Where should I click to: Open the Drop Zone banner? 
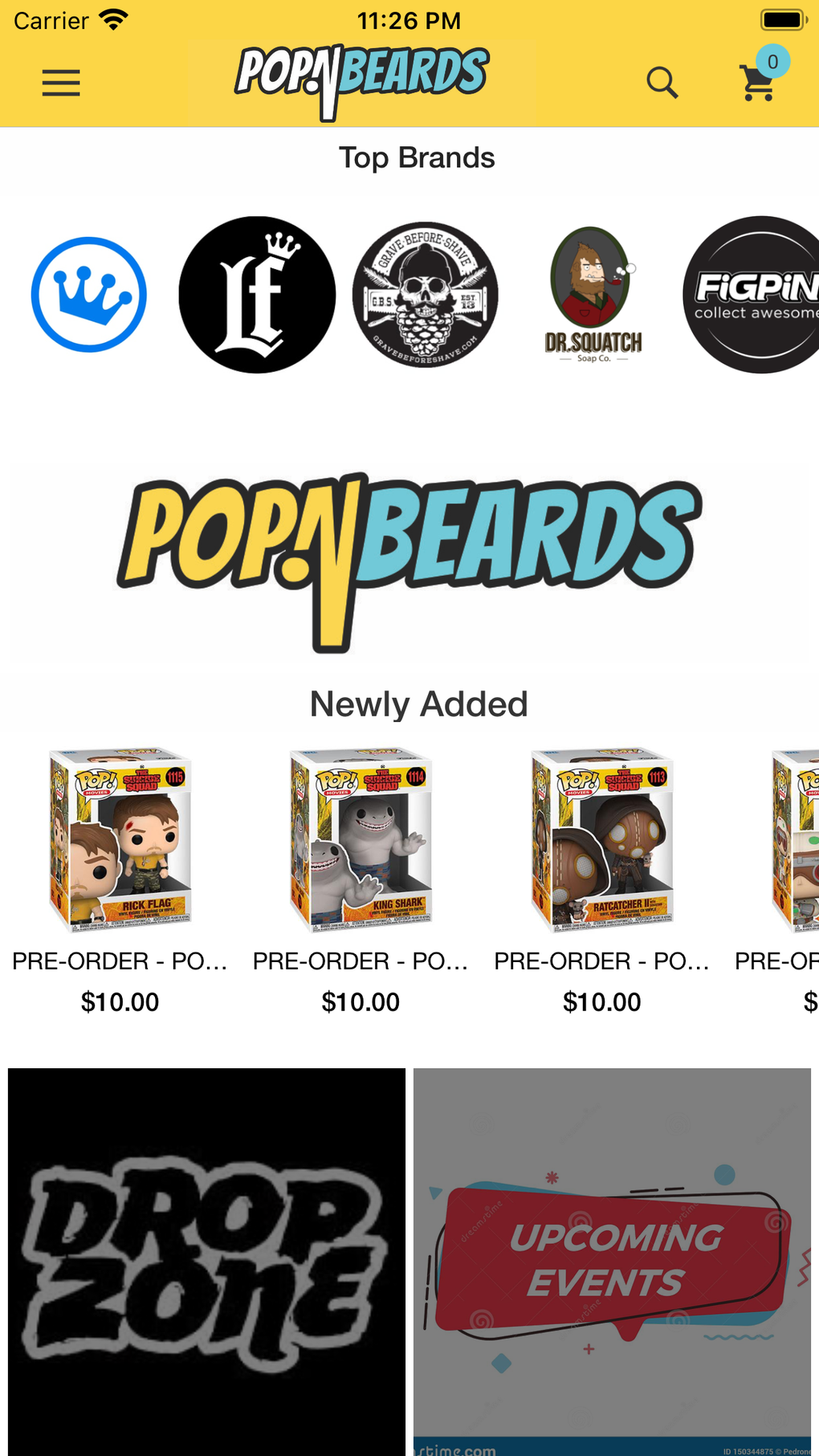coord(206,1262)
